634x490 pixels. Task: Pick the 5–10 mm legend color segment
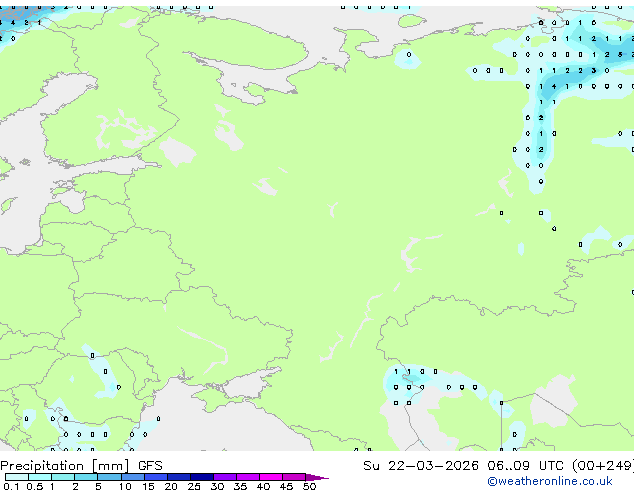(x=109, y=477)
